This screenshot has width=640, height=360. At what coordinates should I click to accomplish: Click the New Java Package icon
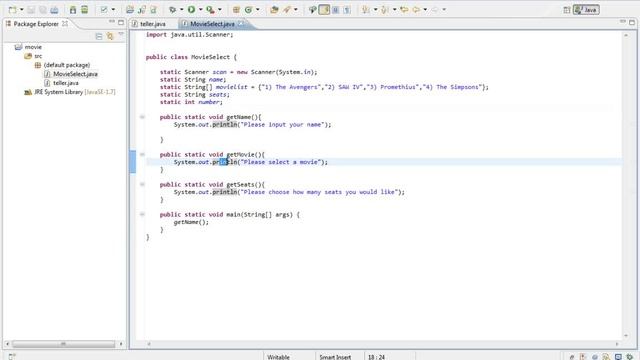pyautogui.click(x=236, y=9)
